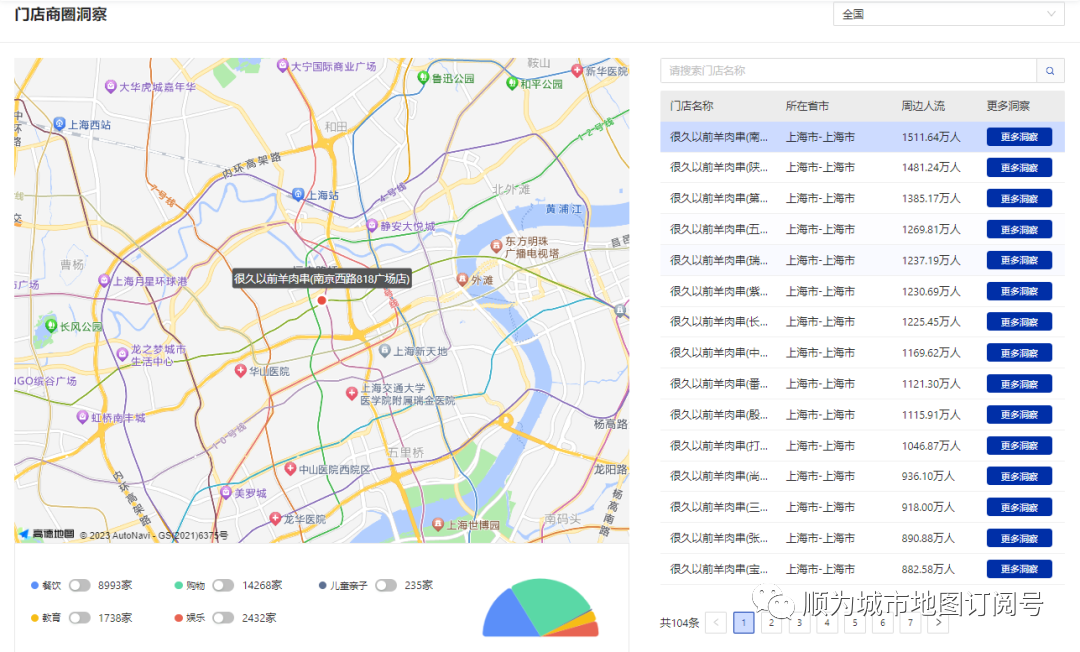Click the 大华虎城嘉年华 map marker
The width and height of the screenshot is (1080, 652).
[110, 86]
